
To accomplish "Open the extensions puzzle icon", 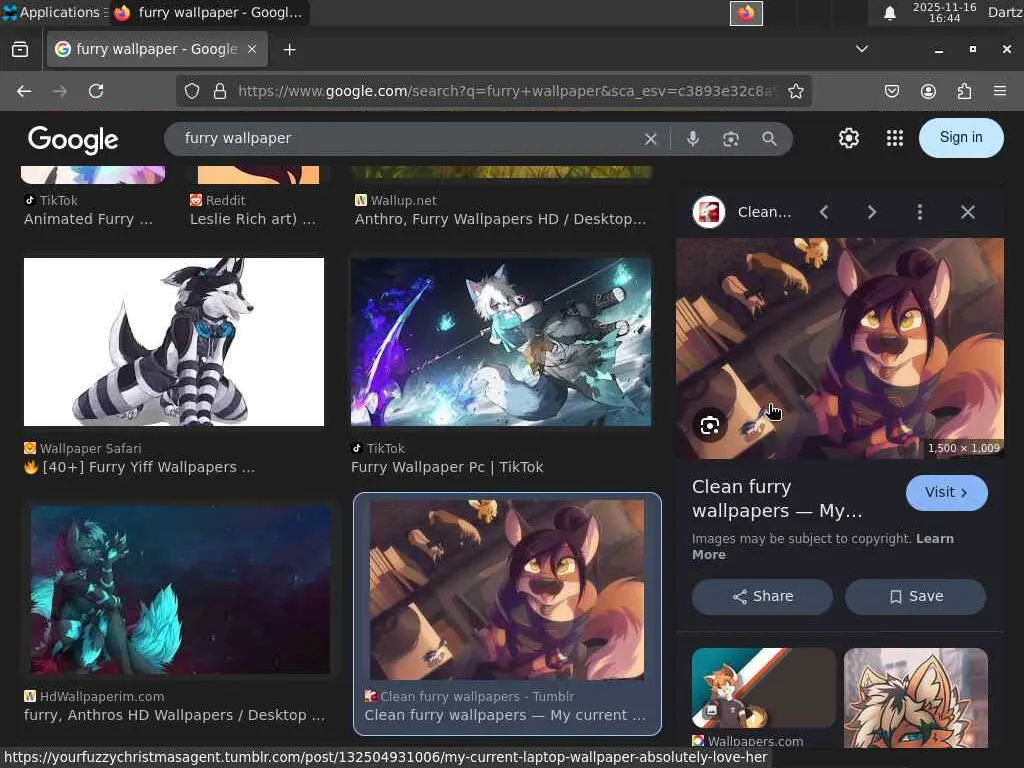I will 964,91.
